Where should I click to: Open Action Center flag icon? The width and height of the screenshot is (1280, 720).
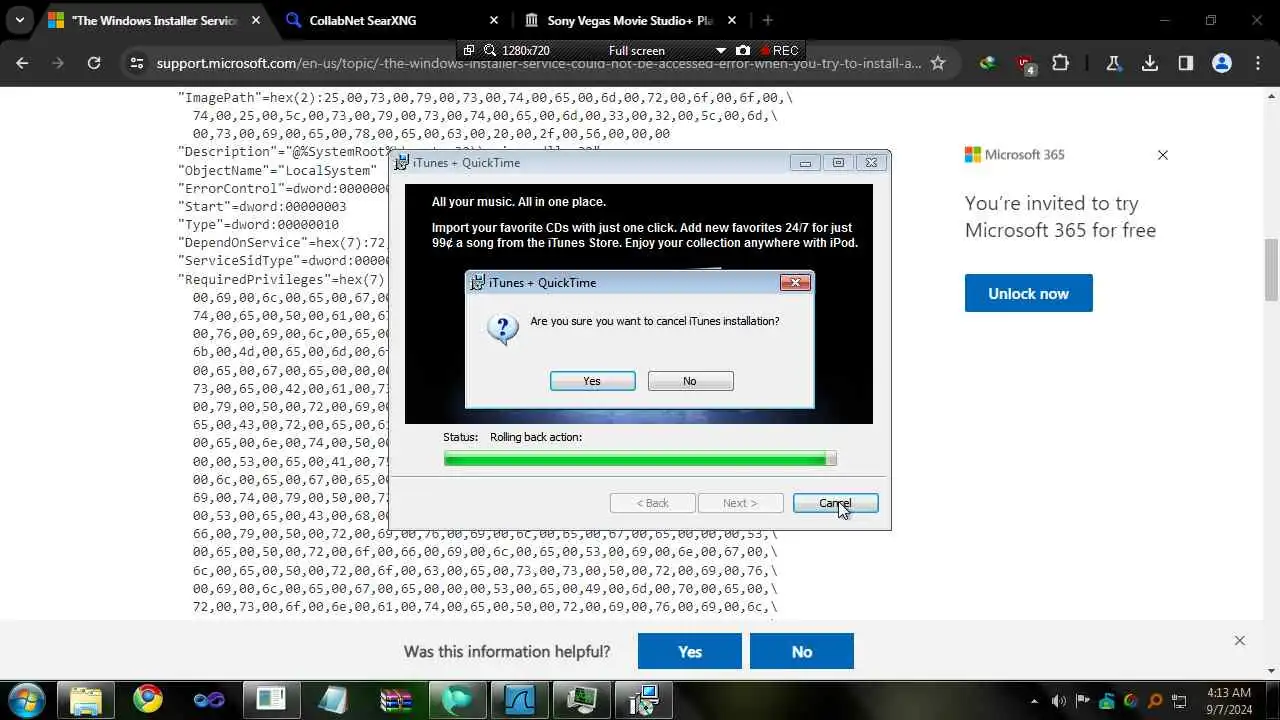(1083, 701)
